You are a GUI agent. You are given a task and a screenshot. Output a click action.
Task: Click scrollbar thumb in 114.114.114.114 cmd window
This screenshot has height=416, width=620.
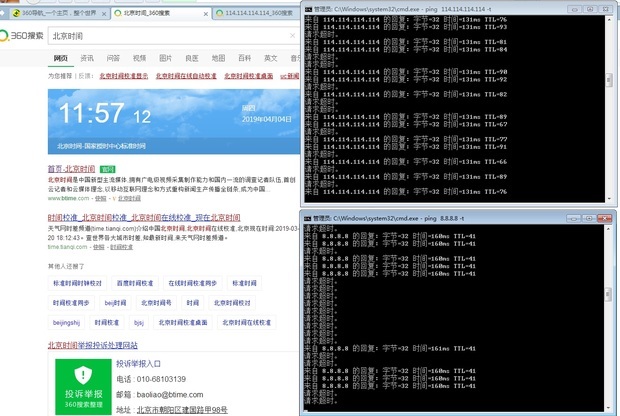[x=609, y=81]
